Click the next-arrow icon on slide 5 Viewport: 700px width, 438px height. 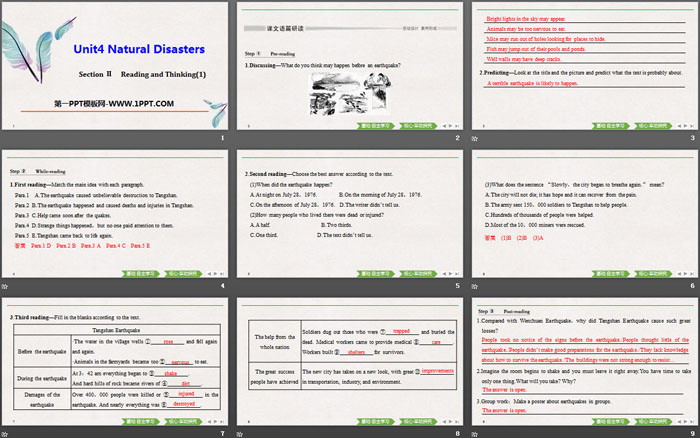[450, 274]
